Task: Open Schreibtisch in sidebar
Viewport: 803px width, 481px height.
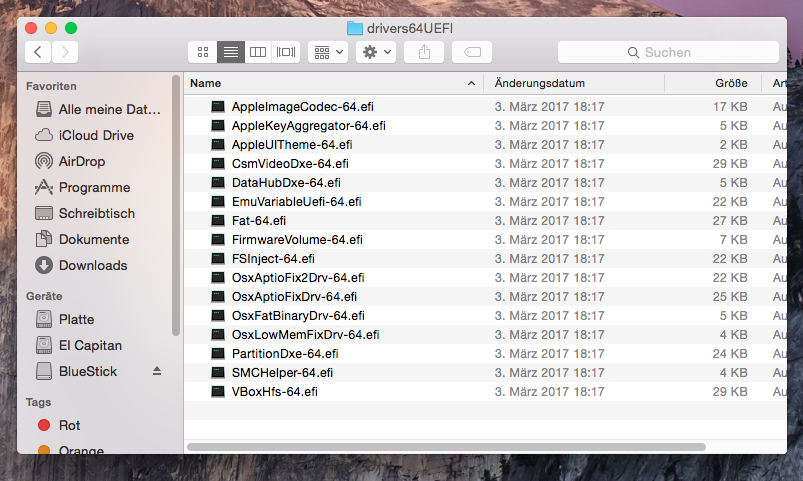Action: [86, 213]
